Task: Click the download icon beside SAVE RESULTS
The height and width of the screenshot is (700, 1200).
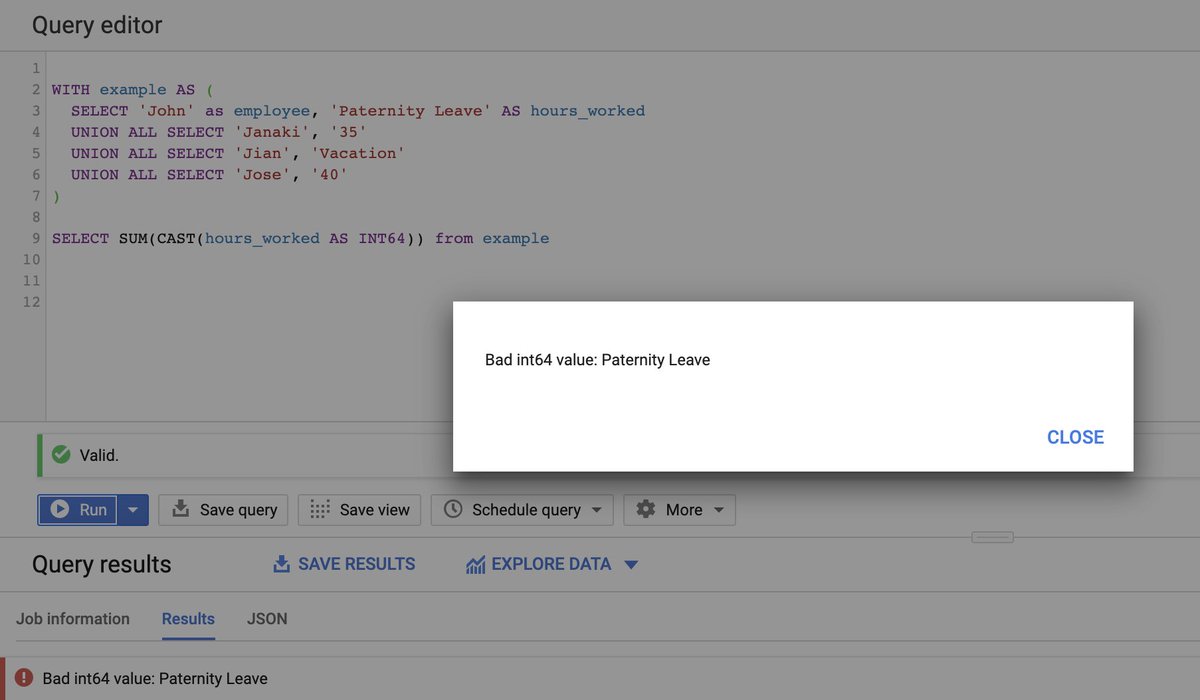Action: (281, 564)
